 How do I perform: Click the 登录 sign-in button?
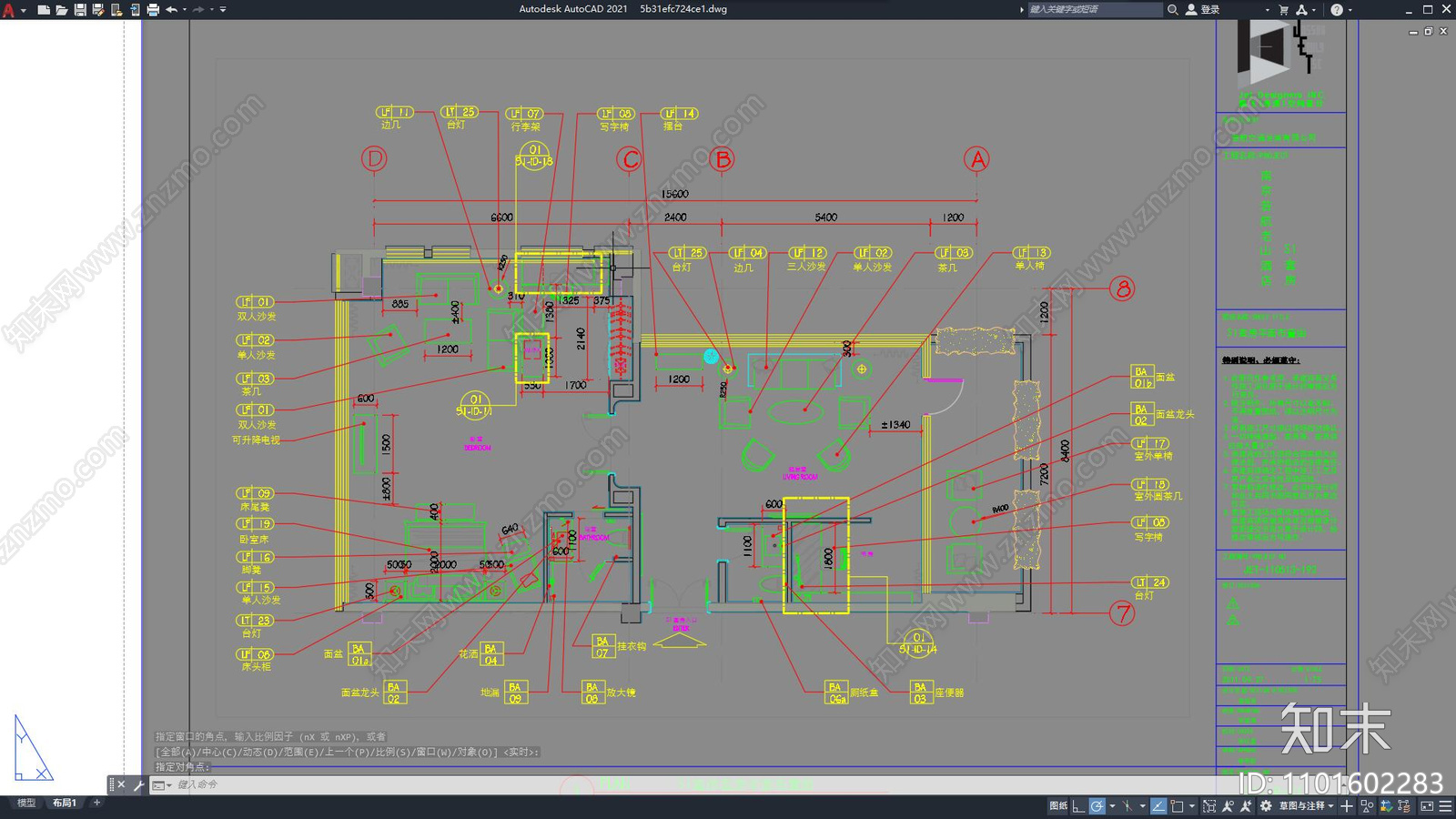[x=1203, y=9]
